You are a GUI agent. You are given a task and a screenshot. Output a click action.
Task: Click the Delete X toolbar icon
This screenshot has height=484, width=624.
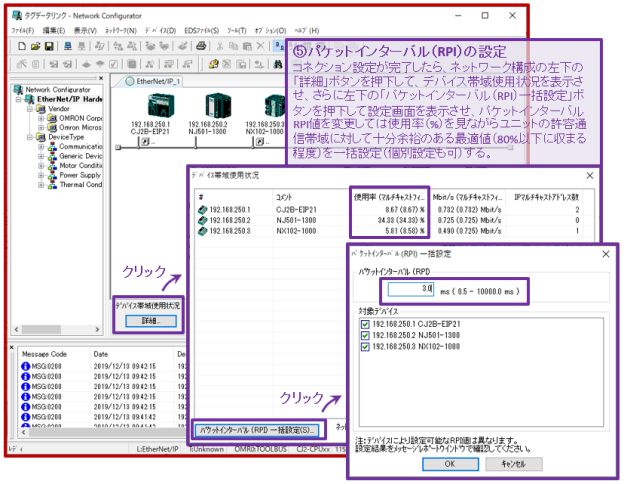(260, 46)
